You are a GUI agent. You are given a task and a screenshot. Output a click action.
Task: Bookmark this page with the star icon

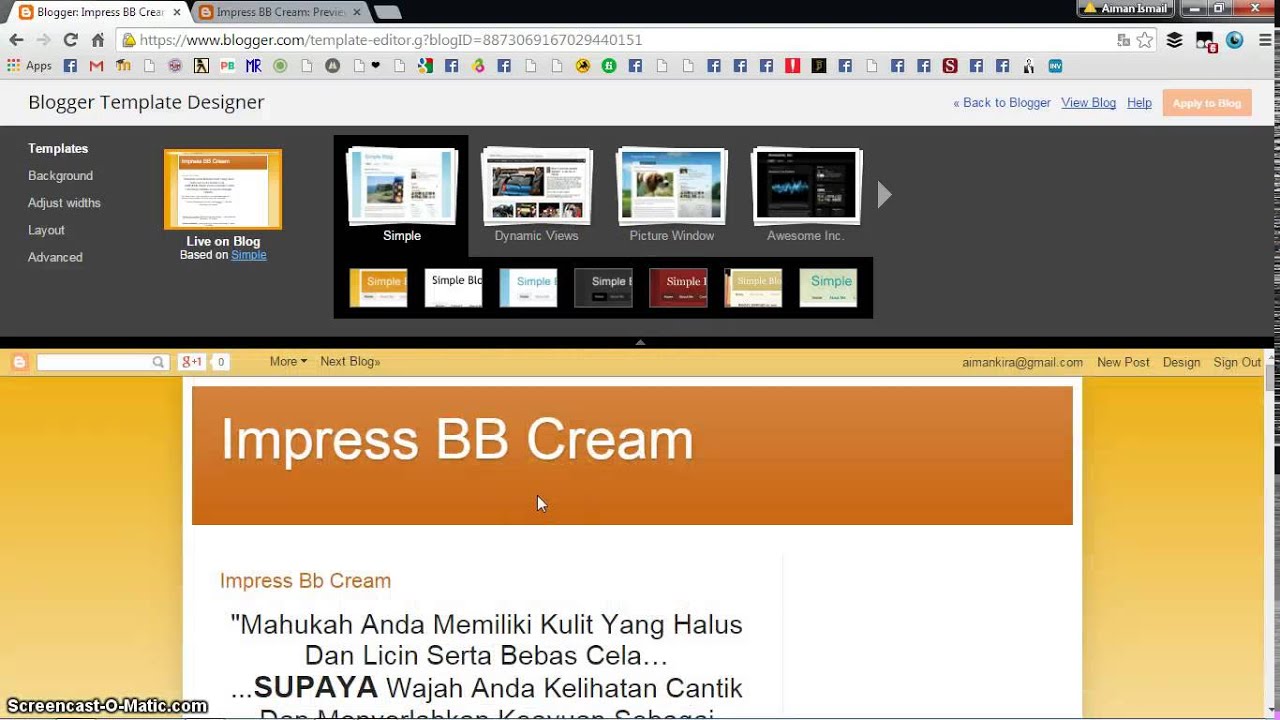click(1145, 40)
